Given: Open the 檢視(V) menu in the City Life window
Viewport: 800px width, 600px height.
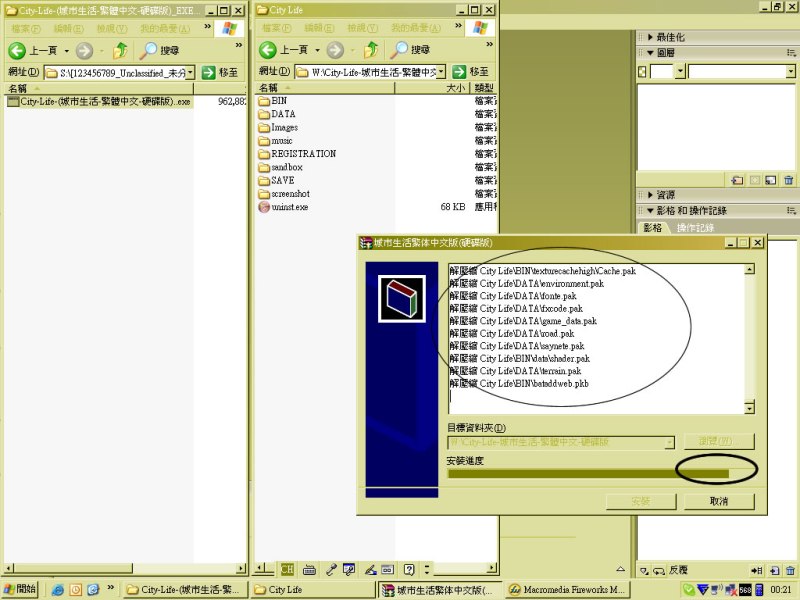Looking at the screenshot, I should click(362, 28).
